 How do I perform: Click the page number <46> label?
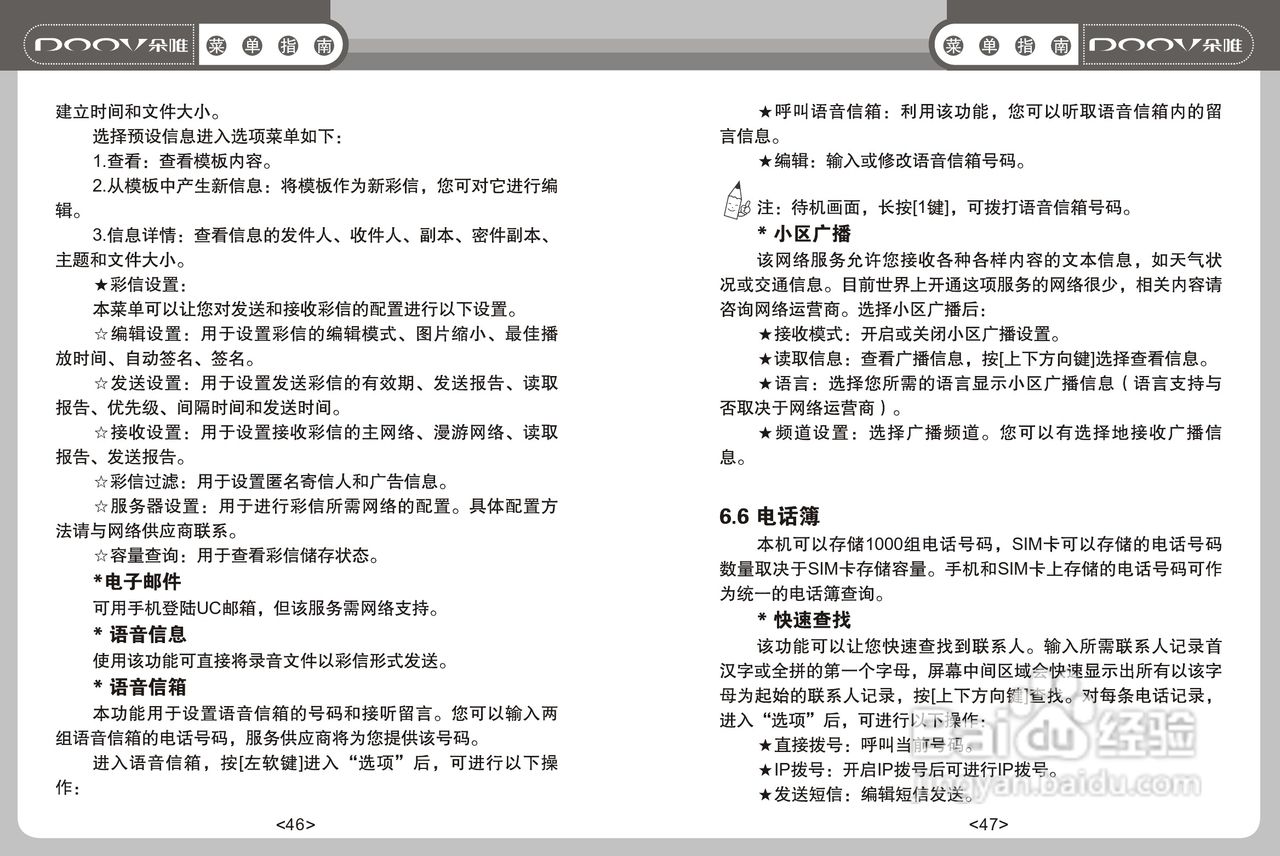[294, 824]
